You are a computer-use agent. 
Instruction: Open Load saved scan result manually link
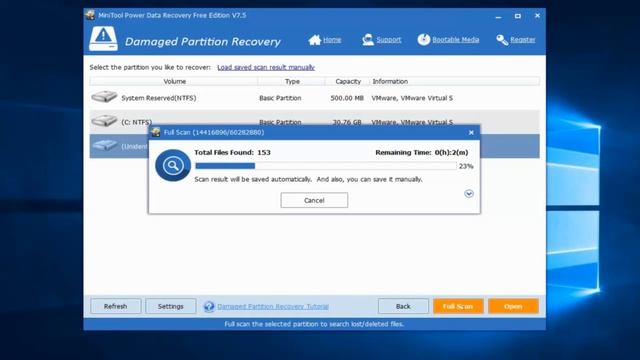coord(266,67)
